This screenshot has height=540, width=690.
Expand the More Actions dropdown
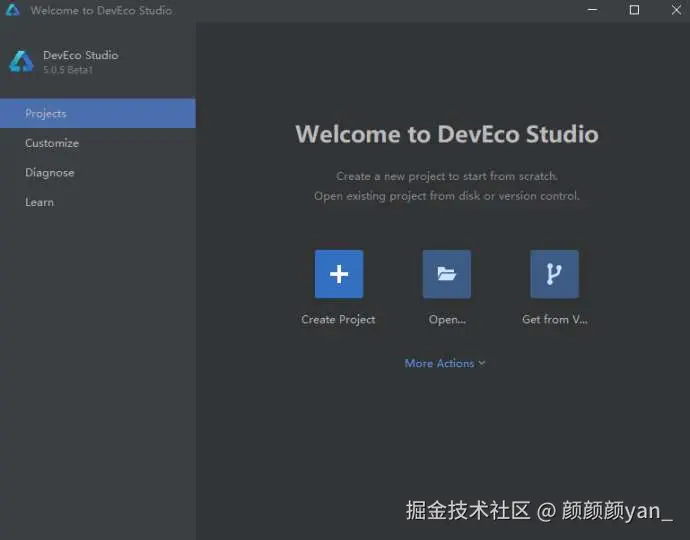(x=445, y=363)
